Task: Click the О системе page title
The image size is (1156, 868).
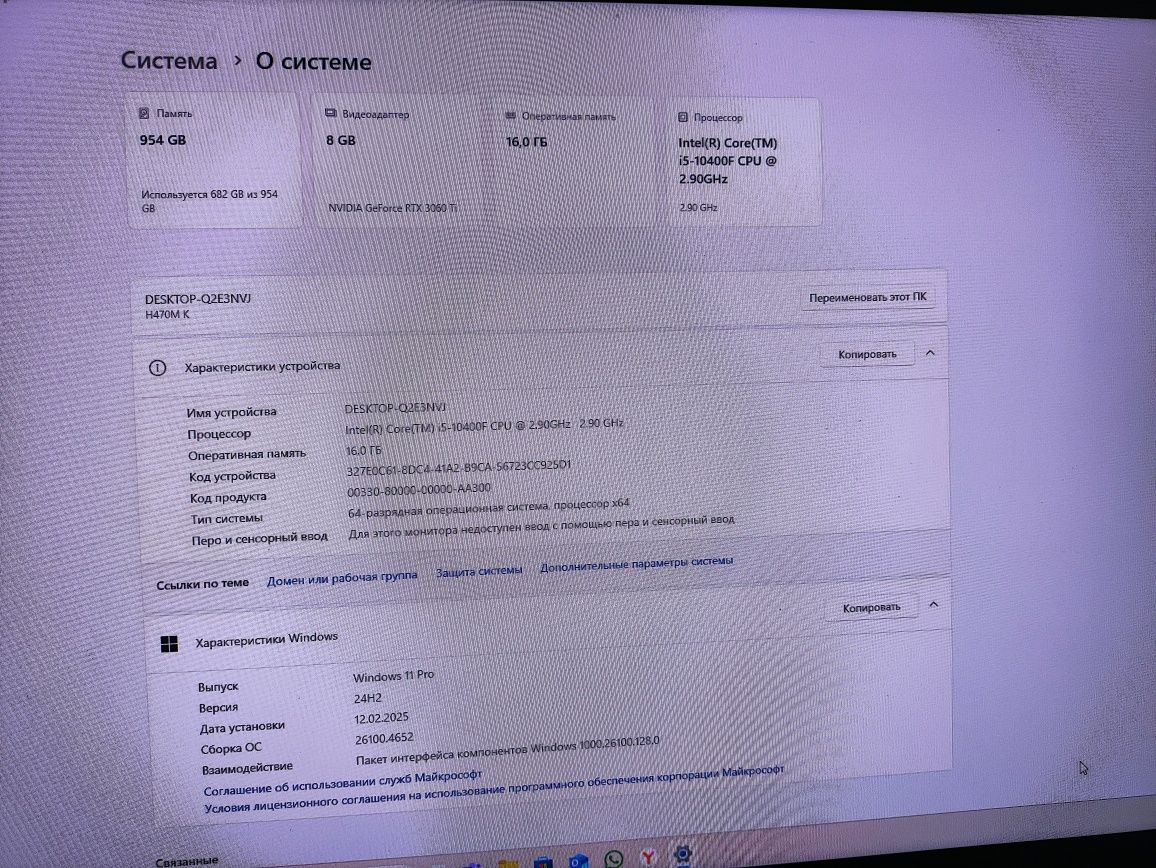Action: 313,61
